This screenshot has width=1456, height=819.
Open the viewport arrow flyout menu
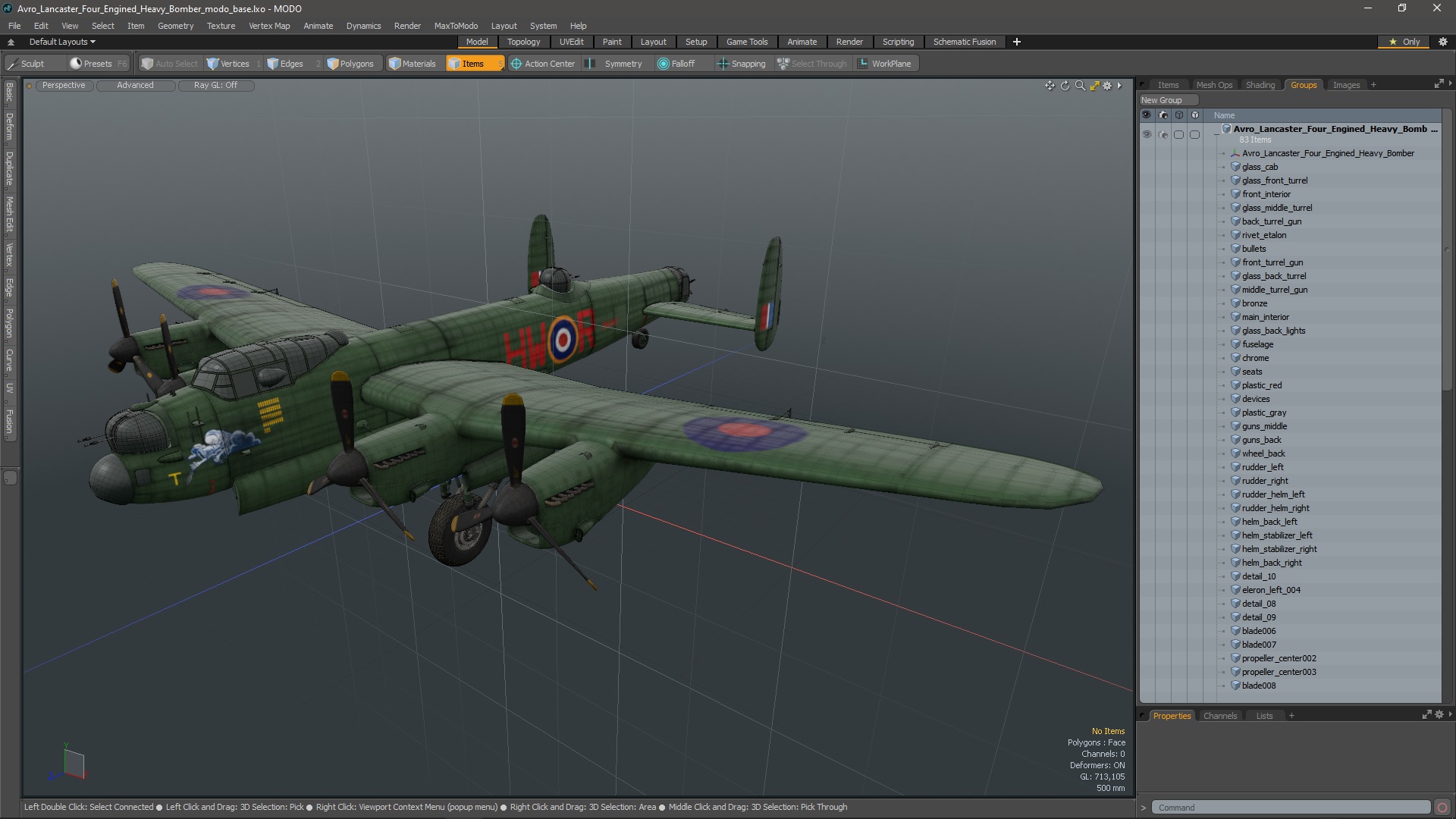point(1119,86)
